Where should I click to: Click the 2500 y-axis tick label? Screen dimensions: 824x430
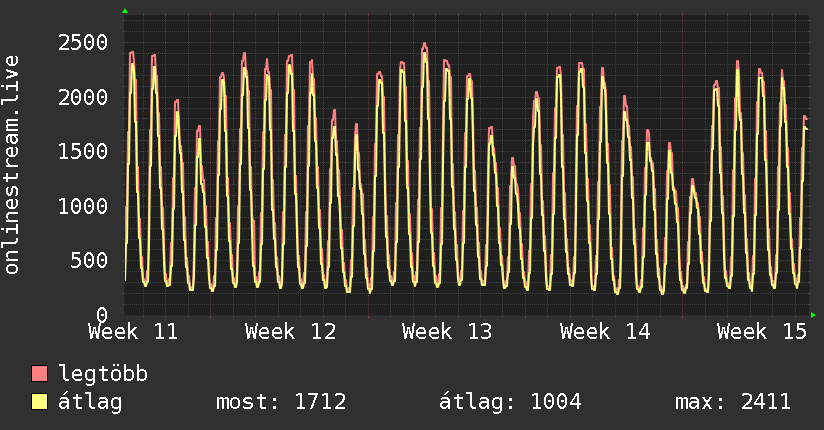pyautogui.click(x=83, y=43)
